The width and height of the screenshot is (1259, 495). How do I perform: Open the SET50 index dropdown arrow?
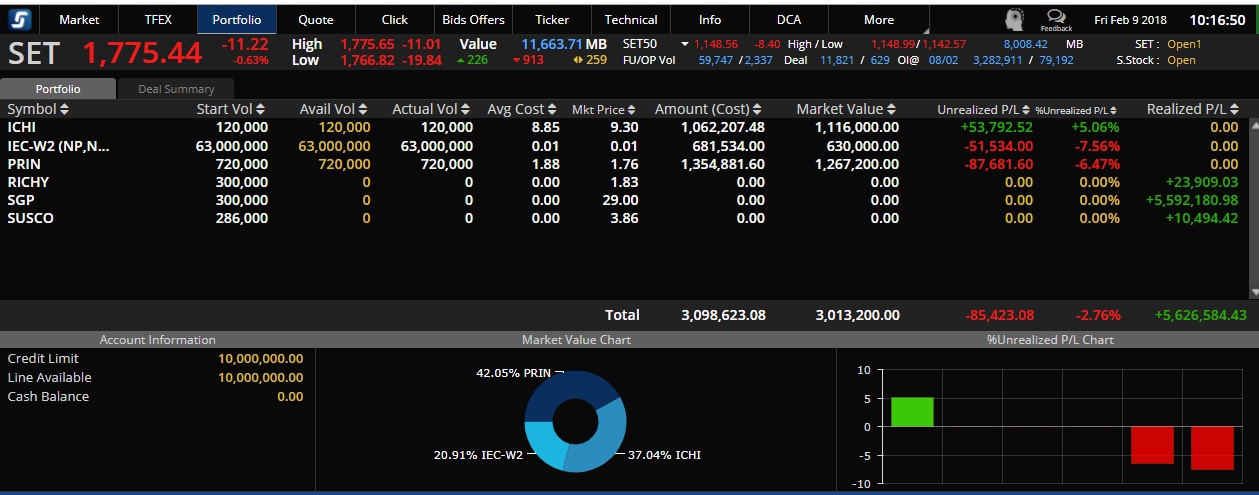(x=685, y=44)
